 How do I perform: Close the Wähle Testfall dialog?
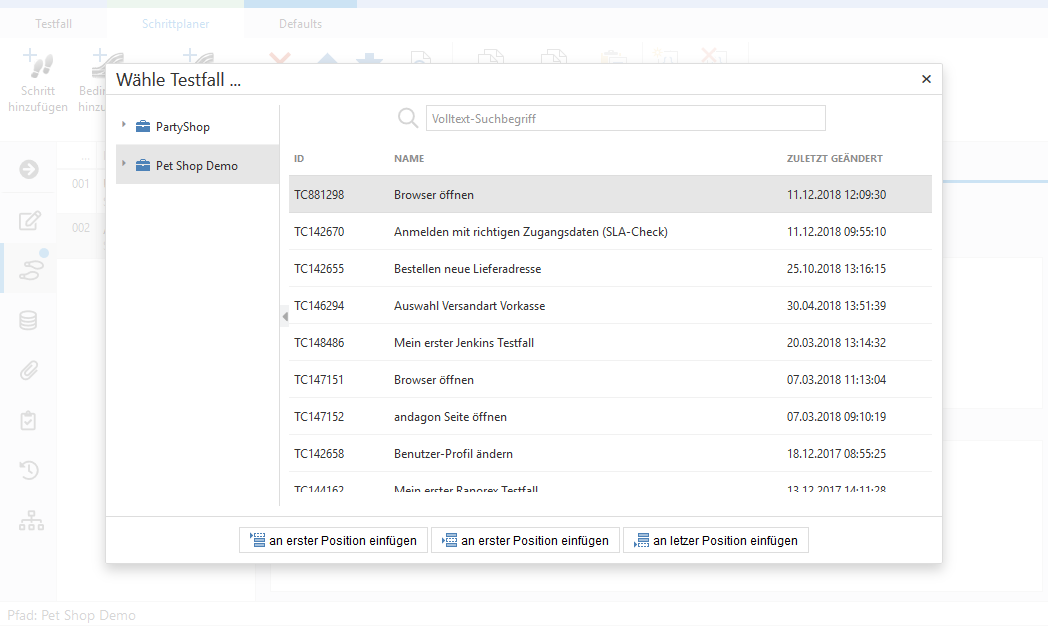pyautogui.click(x=926, y=79)
